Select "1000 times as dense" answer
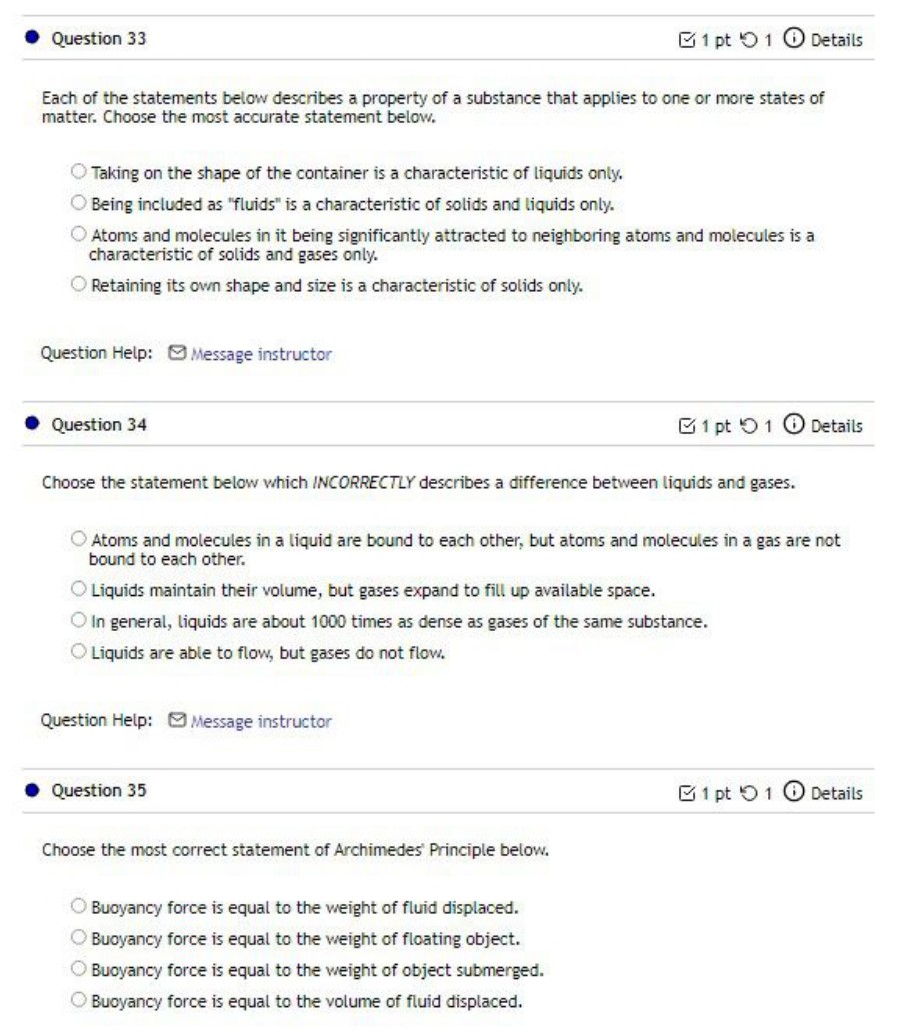The image size is (902, 1032). click(x=78, y=622)
